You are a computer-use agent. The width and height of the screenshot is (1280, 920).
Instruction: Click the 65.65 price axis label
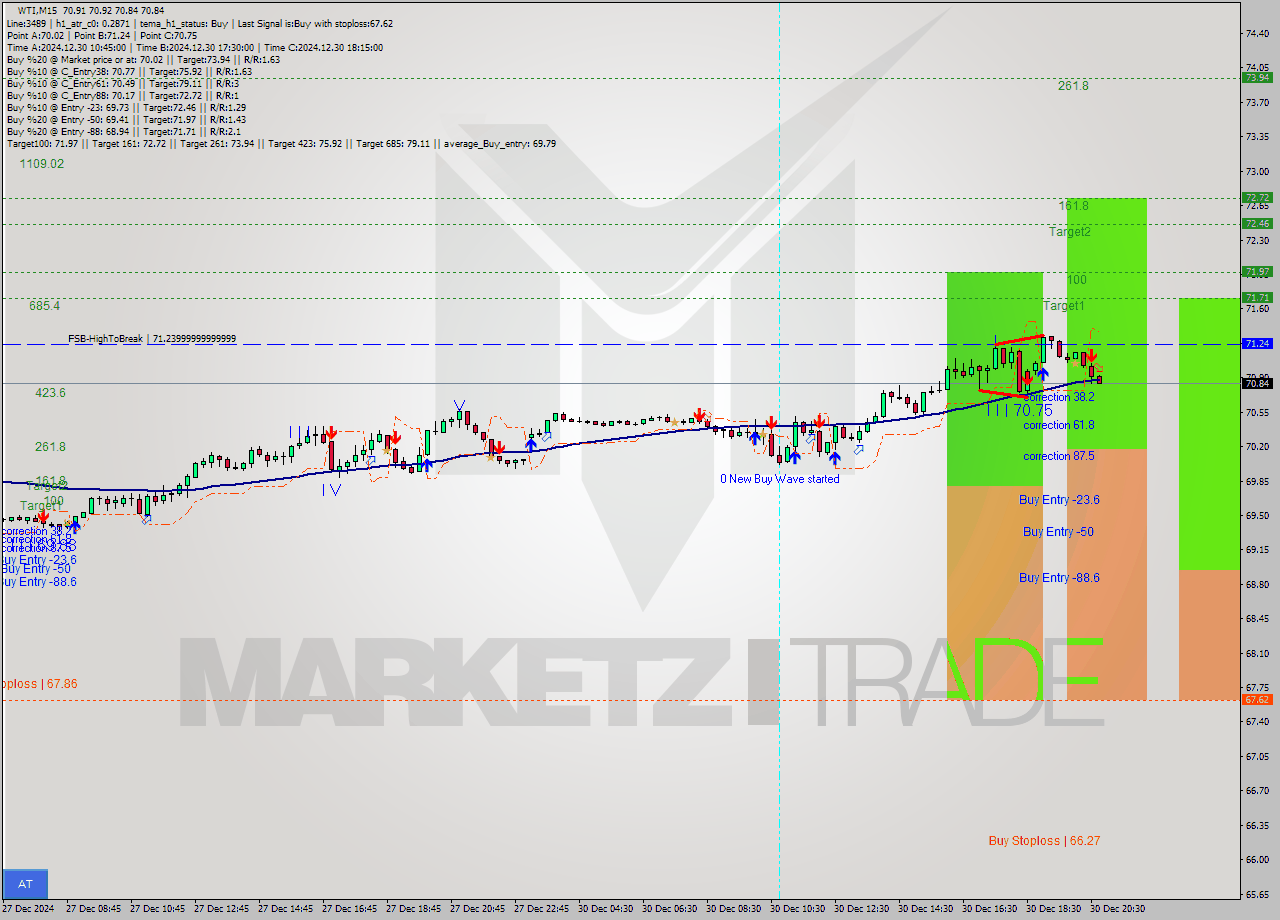click(x=1257, y=893)
